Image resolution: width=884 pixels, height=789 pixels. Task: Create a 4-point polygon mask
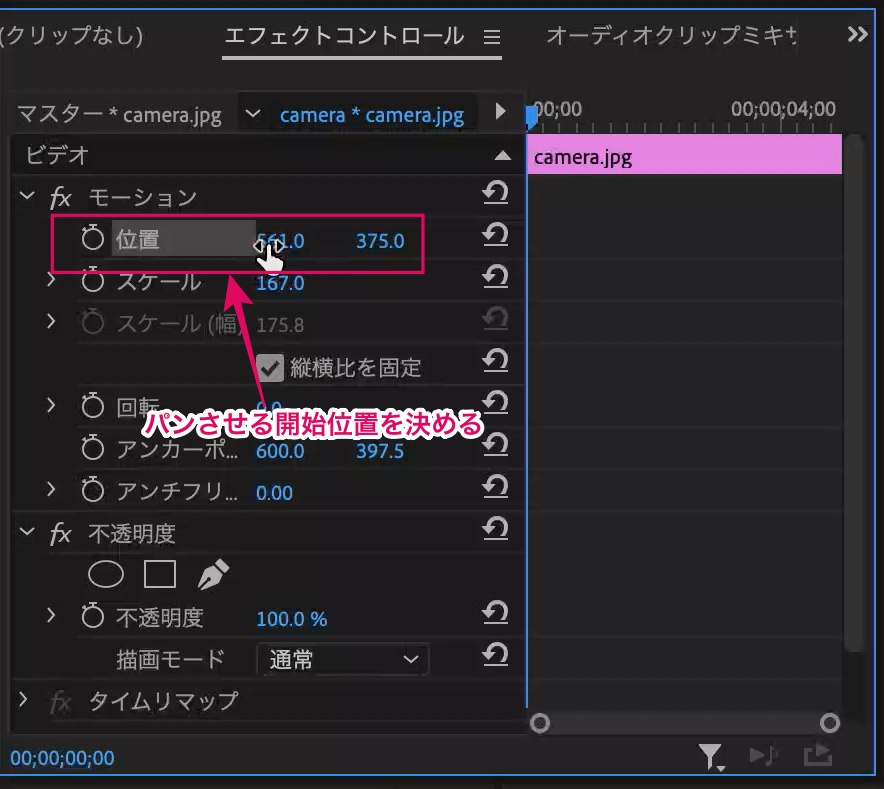[x=160, y=575]
